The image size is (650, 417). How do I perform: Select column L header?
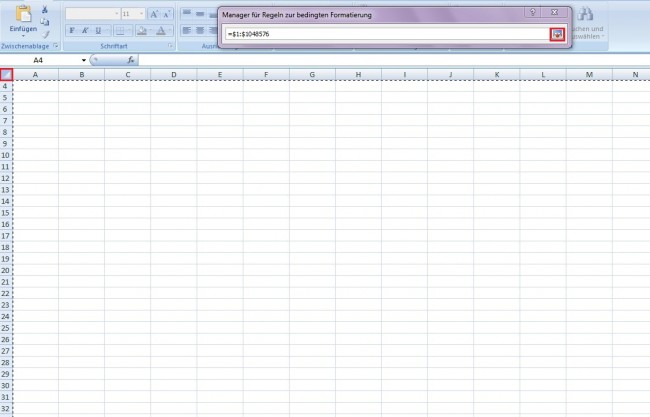[543, 75]
